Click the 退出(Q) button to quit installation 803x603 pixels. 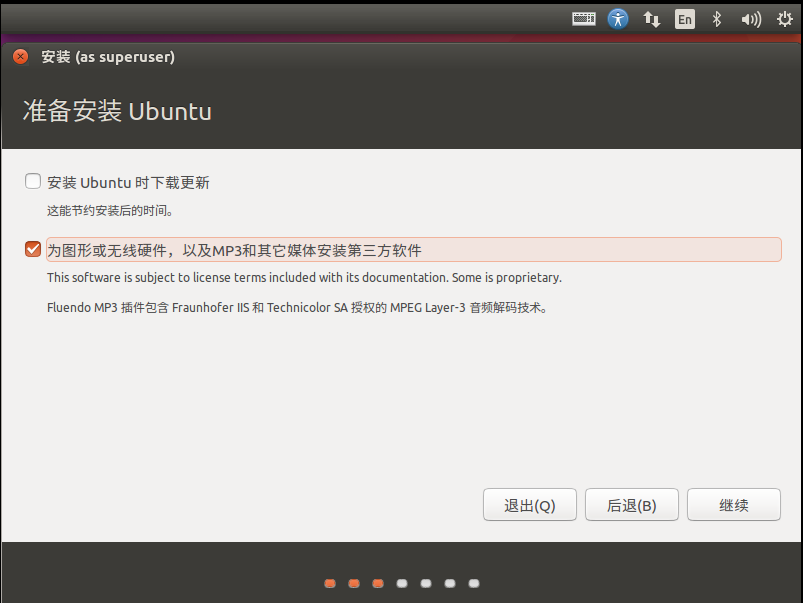click(x=529, y=504)
